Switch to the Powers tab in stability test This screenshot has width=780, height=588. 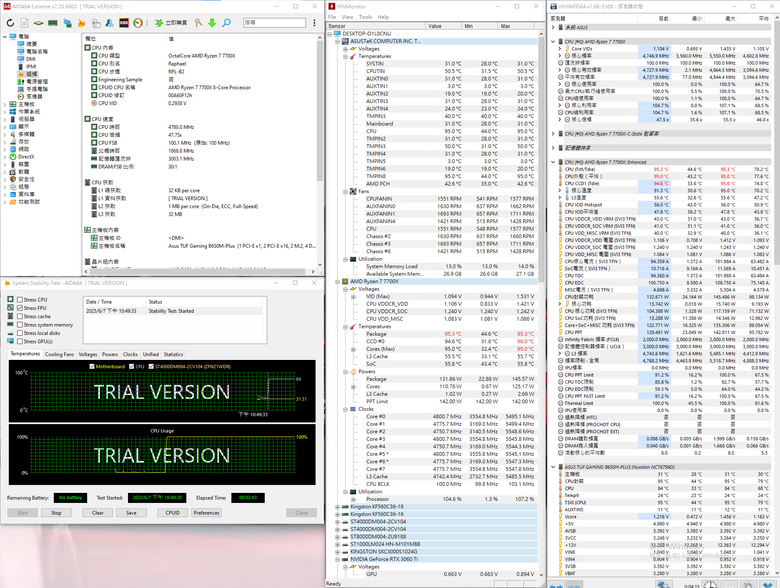pyautogui.click(x=110, y=354)
